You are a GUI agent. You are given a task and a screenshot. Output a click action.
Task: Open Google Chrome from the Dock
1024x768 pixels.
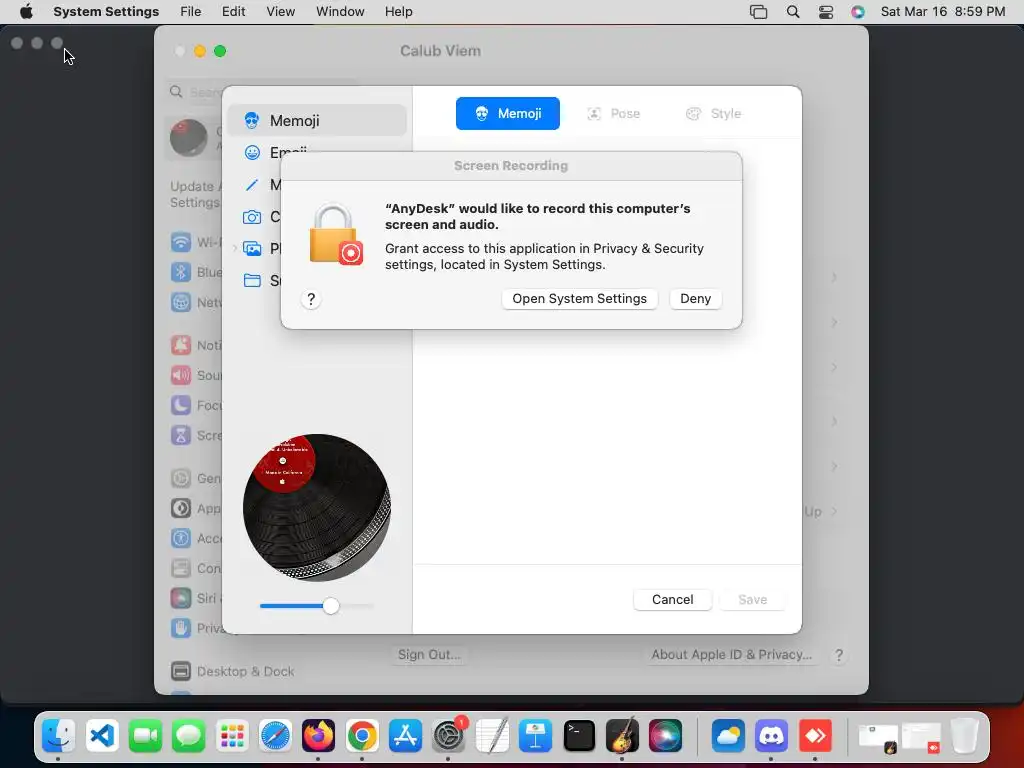(362, 736)
